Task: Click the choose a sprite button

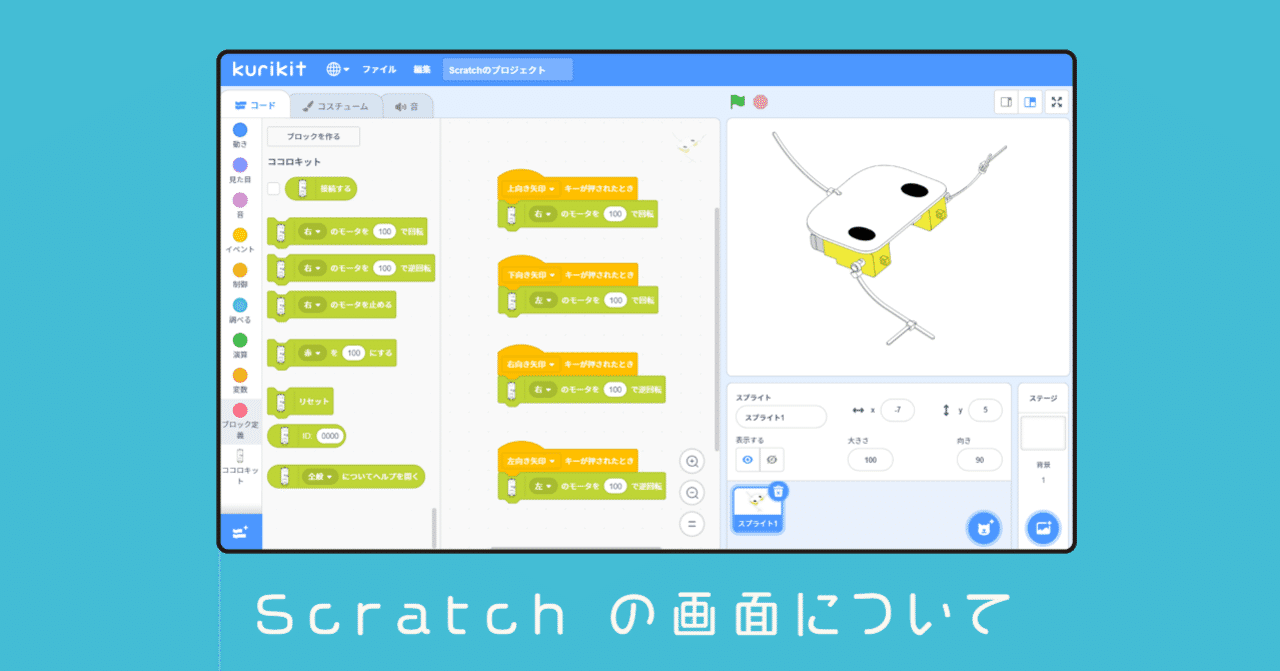Action: 983,528
